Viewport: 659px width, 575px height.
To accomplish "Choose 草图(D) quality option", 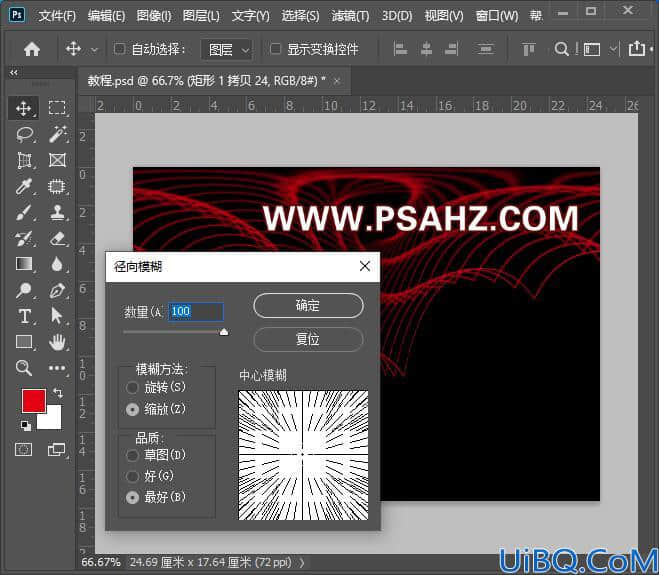I will [x=132, y=455].
